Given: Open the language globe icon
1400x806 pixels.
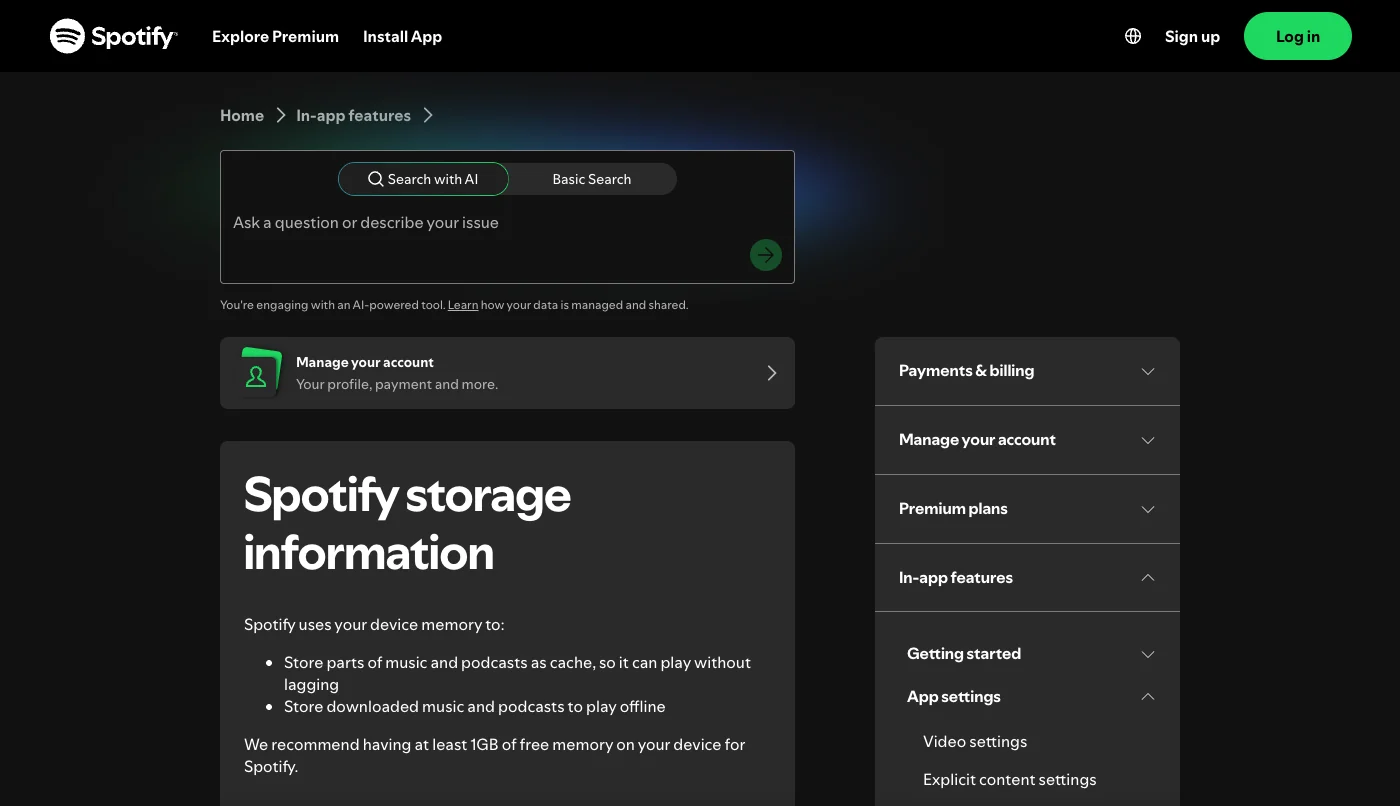Looking at the screenshot, I should coord(1133,36).
